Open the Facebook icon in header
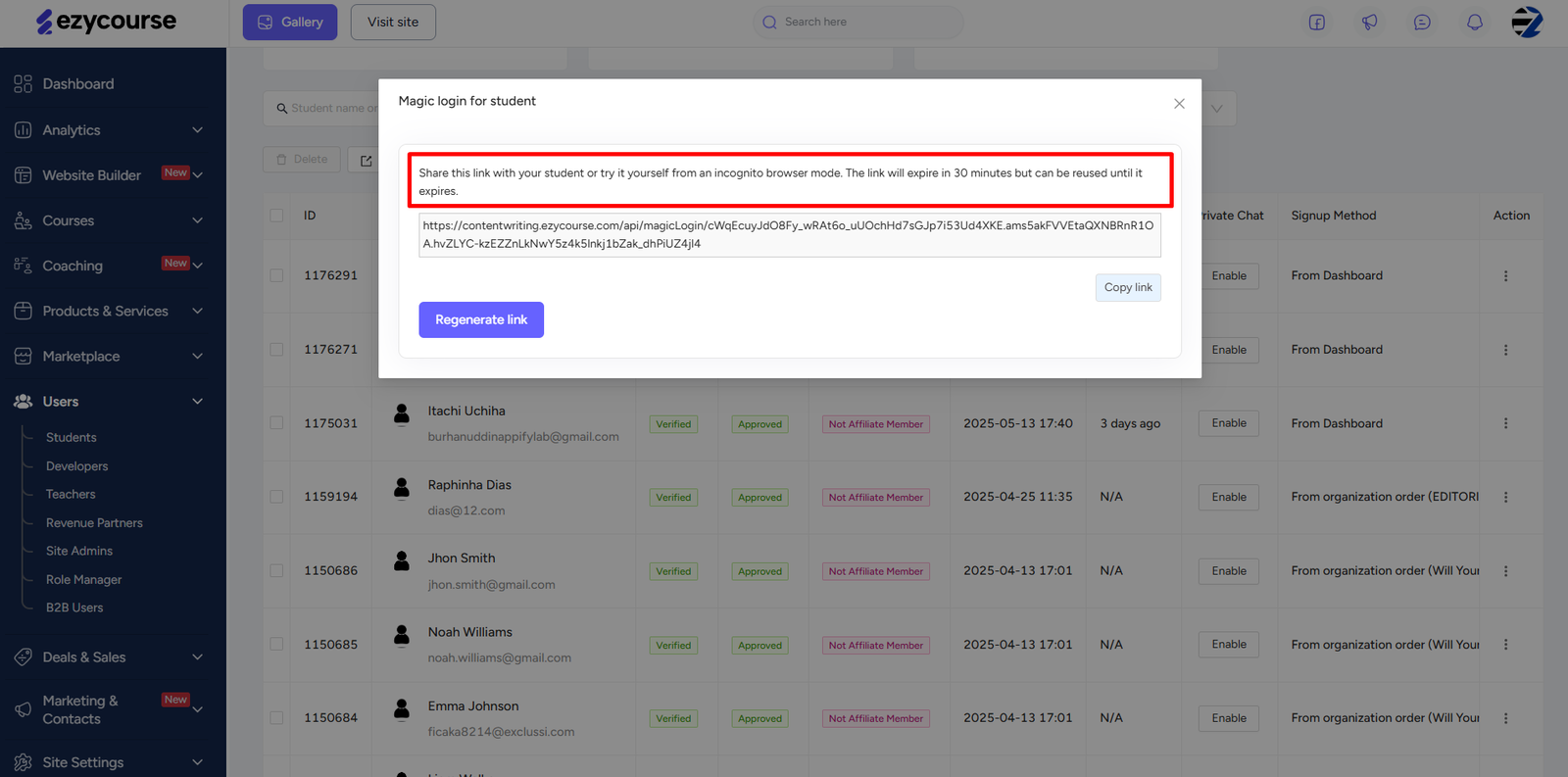 (x=1316, y=22)
